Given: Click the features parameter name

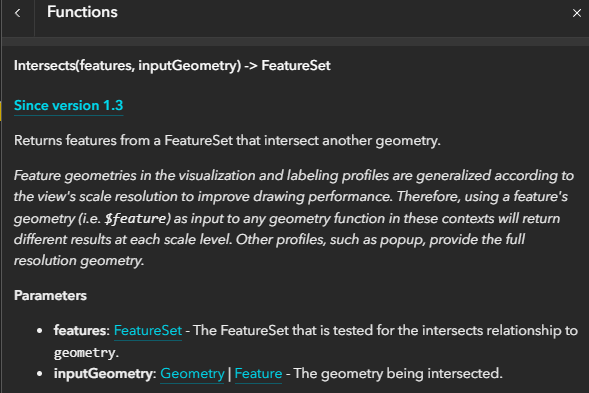Looking at the screenshot, I should point(80,331).
